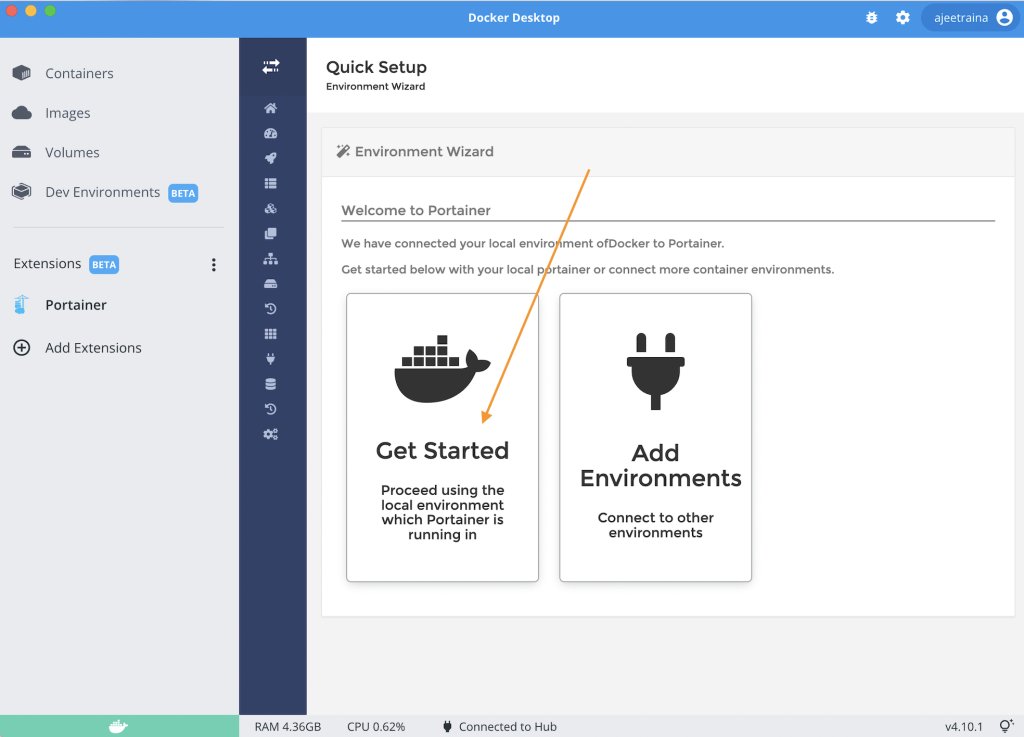Go to Volumes in Docker Desktop sidebar
The width and height of the screenshot is (1024, 737).
pos(72,152)
